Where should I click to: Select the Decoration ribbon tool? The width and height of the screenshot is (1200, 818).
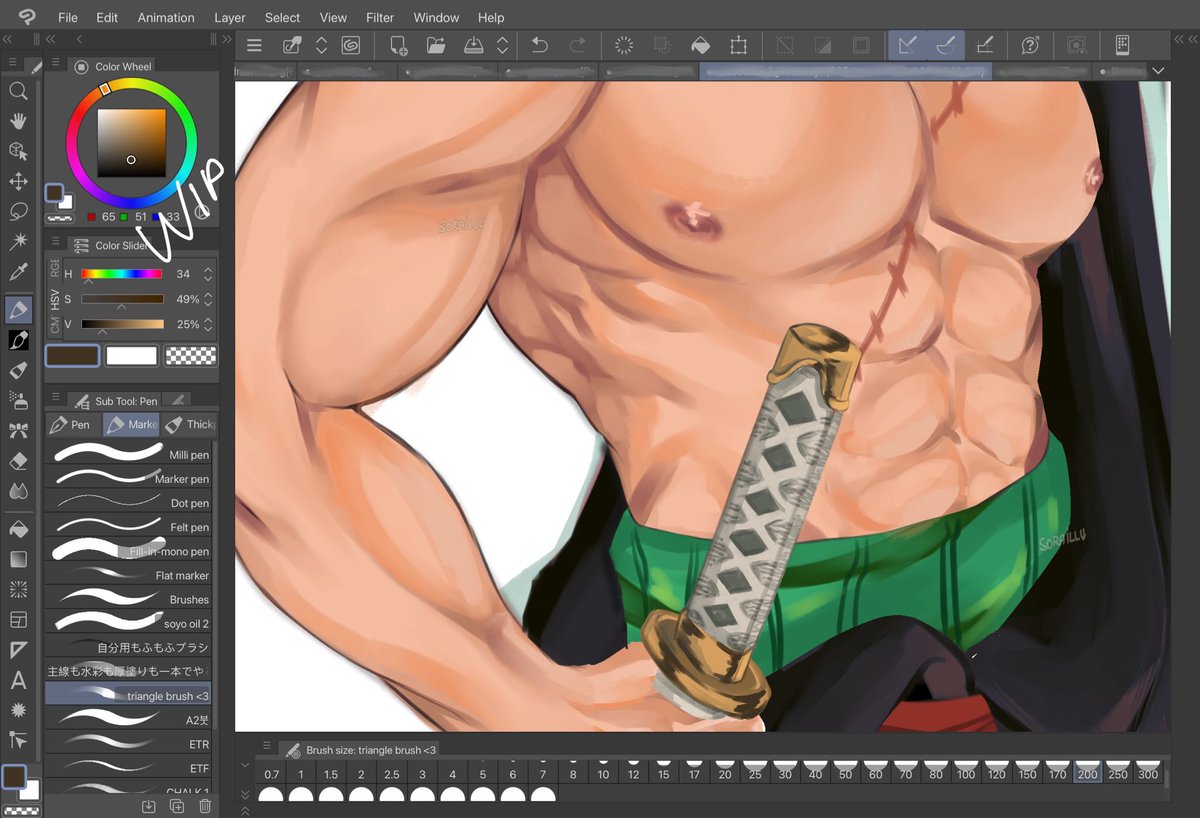click(18, 431)
